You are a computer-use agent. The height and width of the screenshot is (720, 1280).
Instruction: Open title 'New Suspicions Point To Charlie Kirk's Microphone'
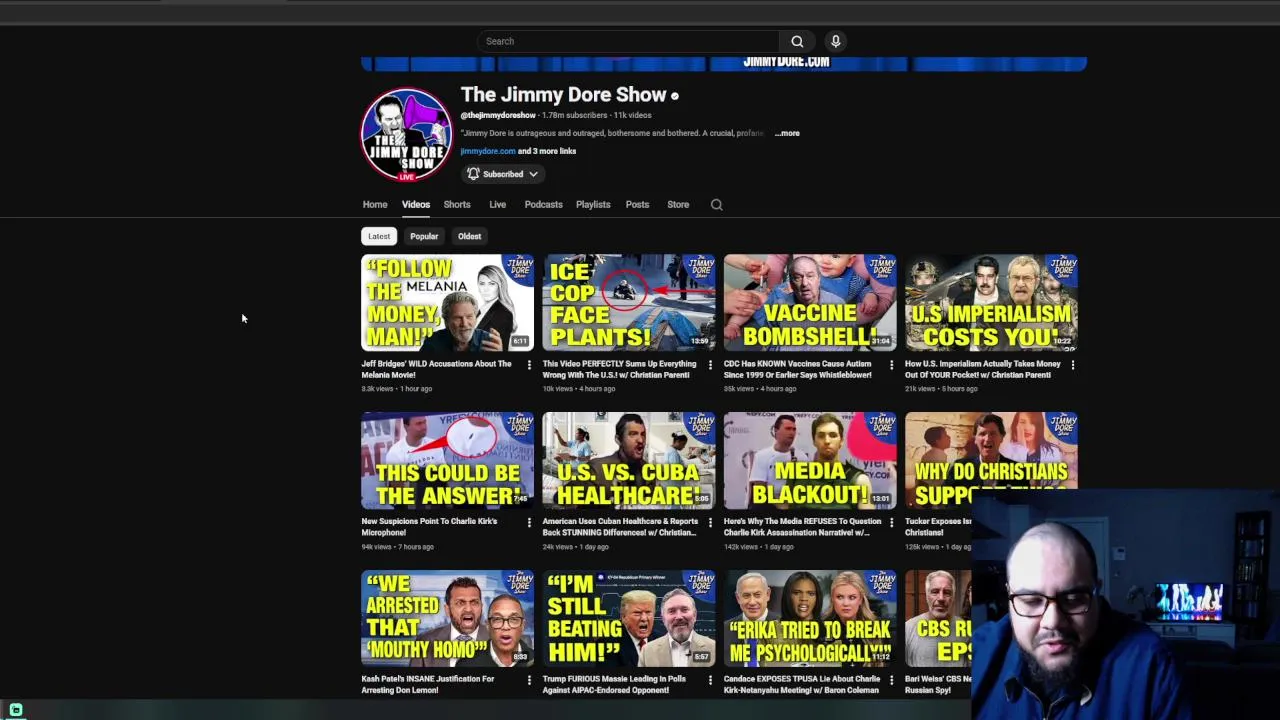tap(430, 527)
